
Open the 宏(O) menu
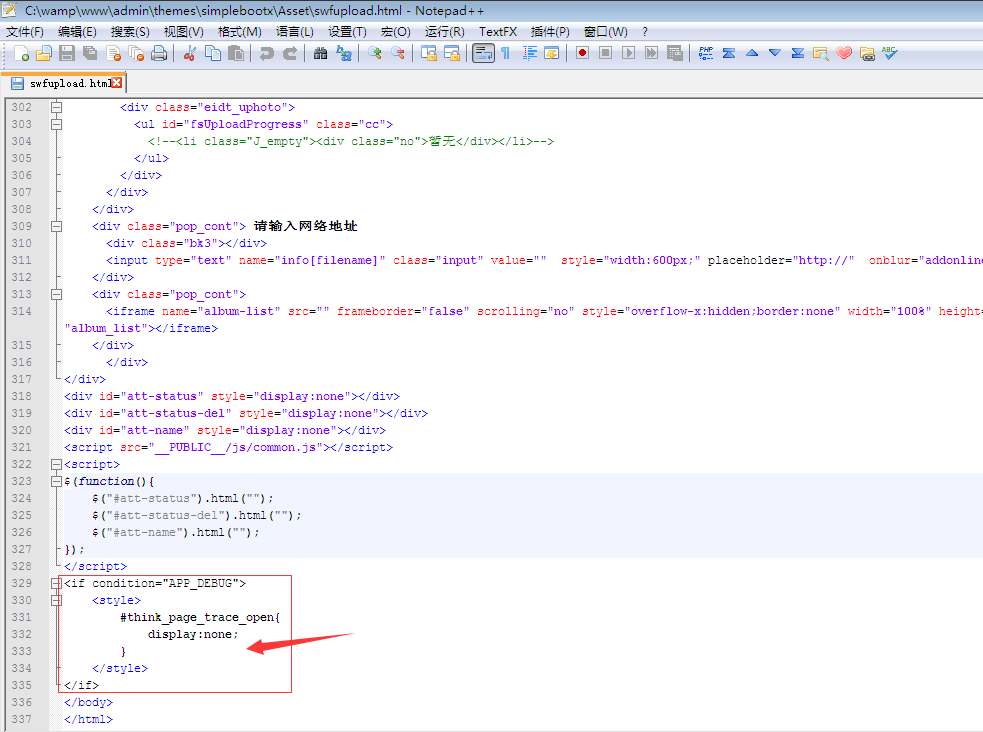396,32
